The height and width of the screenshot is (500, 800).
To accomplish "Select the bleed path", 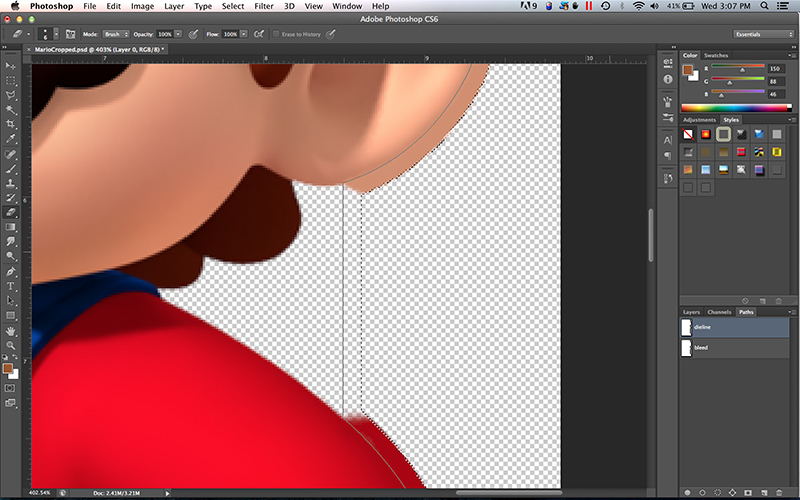I will coord(735,348).
